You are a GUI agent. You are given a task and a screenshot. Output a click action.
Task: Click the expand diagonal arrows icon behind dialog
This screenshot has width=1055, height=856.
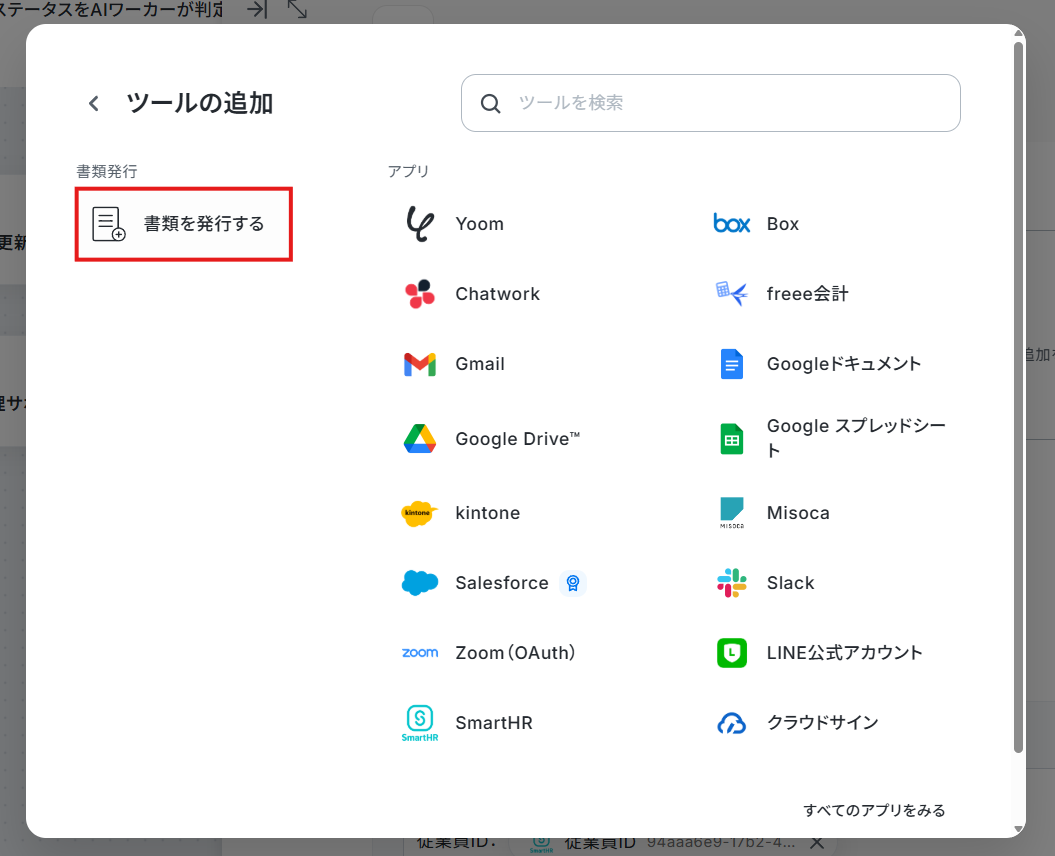coord(297,9)
